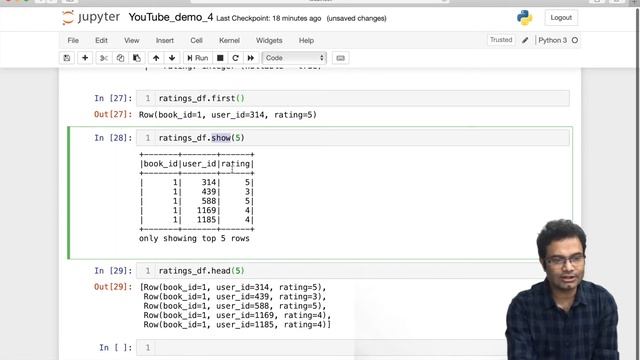The image size is (640, 360).
Task: Copy selected cells icon
Action: click(x=120, y=58)
